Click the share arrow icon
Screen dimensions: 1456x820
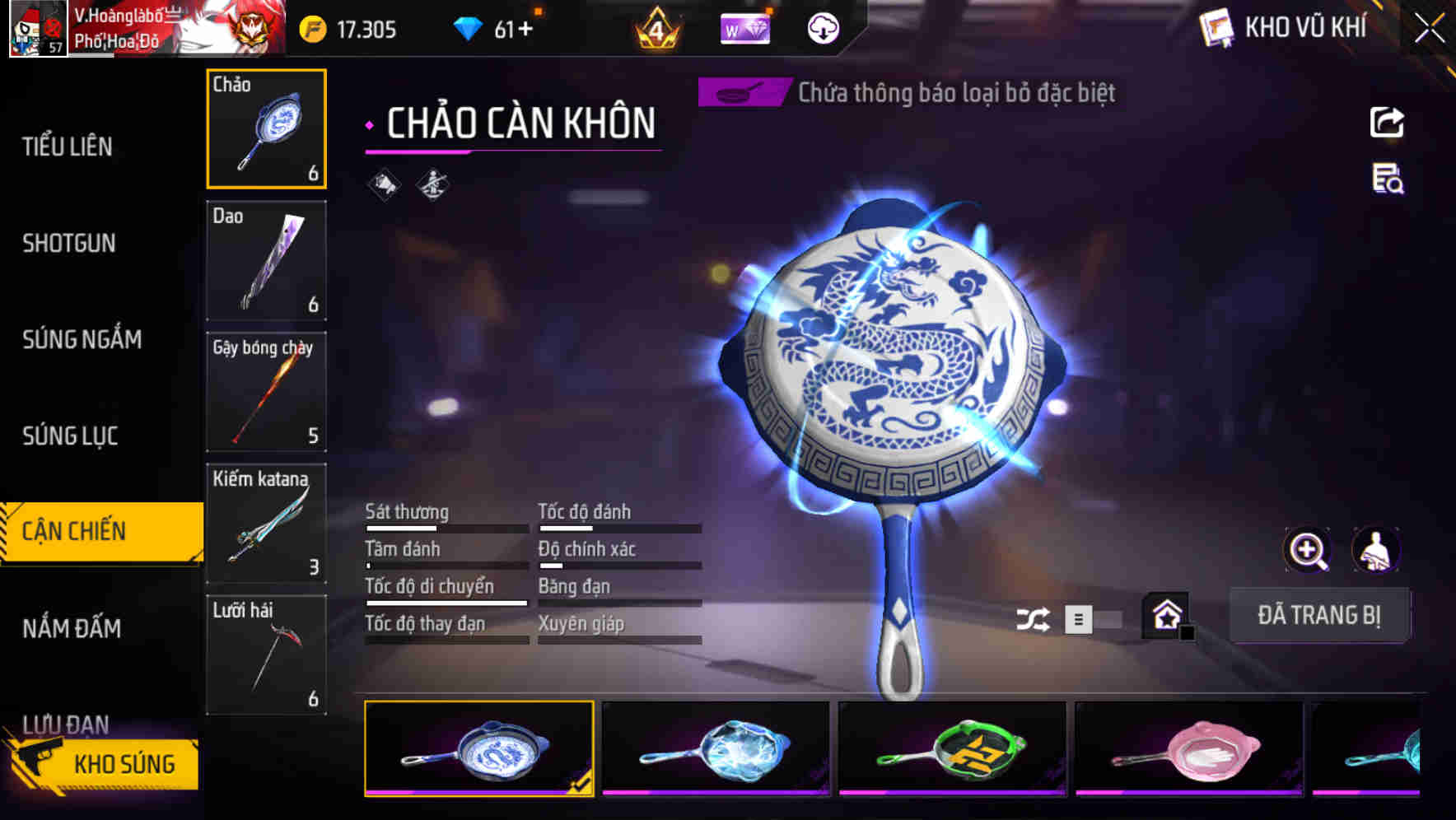pos(1387,123)
